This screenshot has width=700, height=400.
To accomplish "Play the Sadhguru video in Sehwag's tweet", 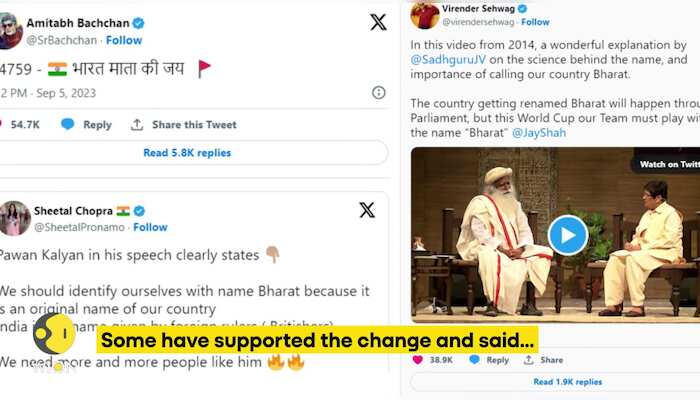I will pos(567,235).
